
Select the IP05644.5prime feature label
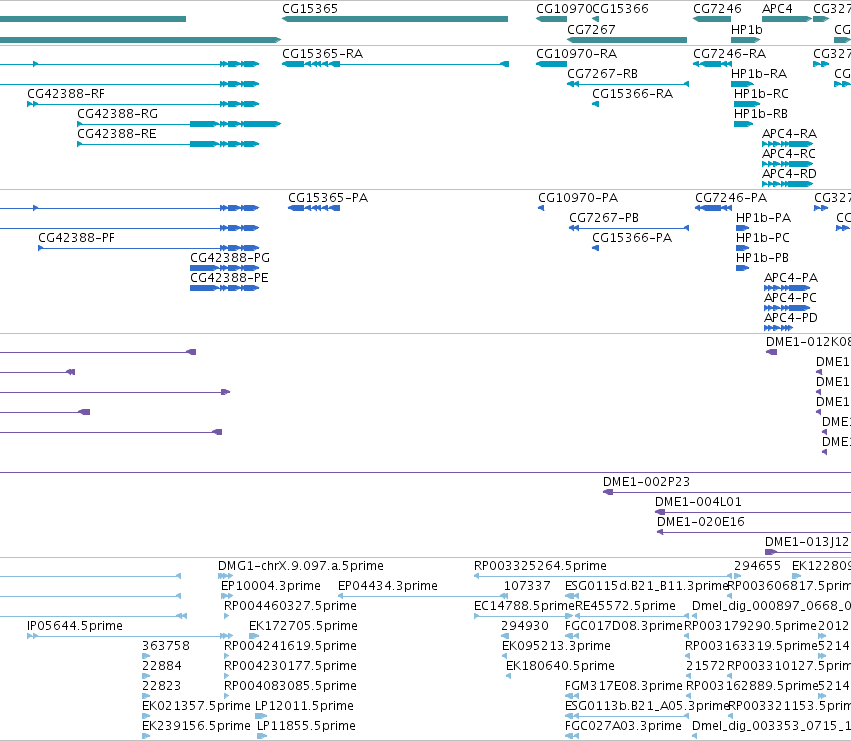[75, 626]
